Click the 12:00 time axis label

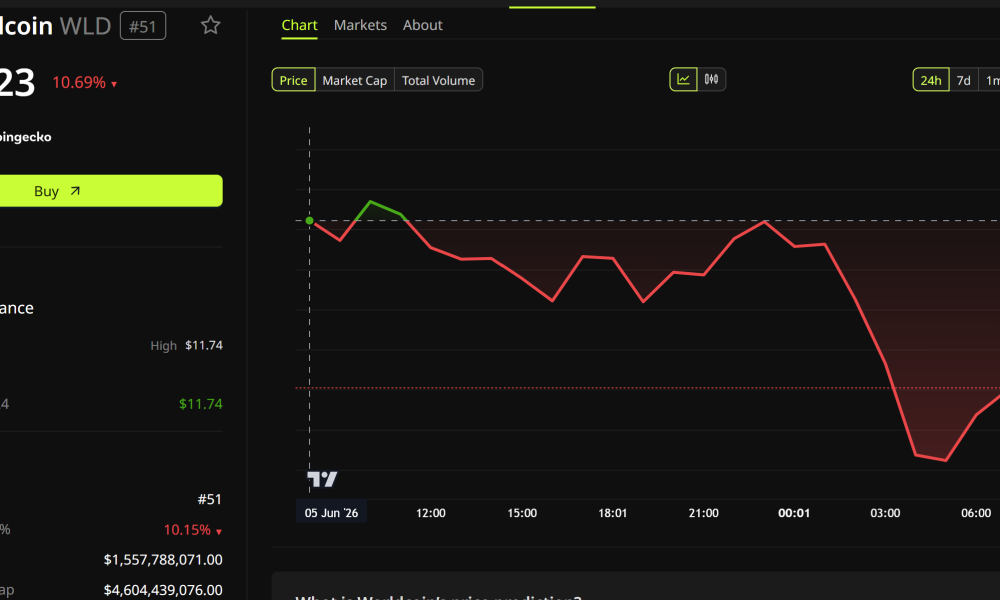click(x=430, y=513)
